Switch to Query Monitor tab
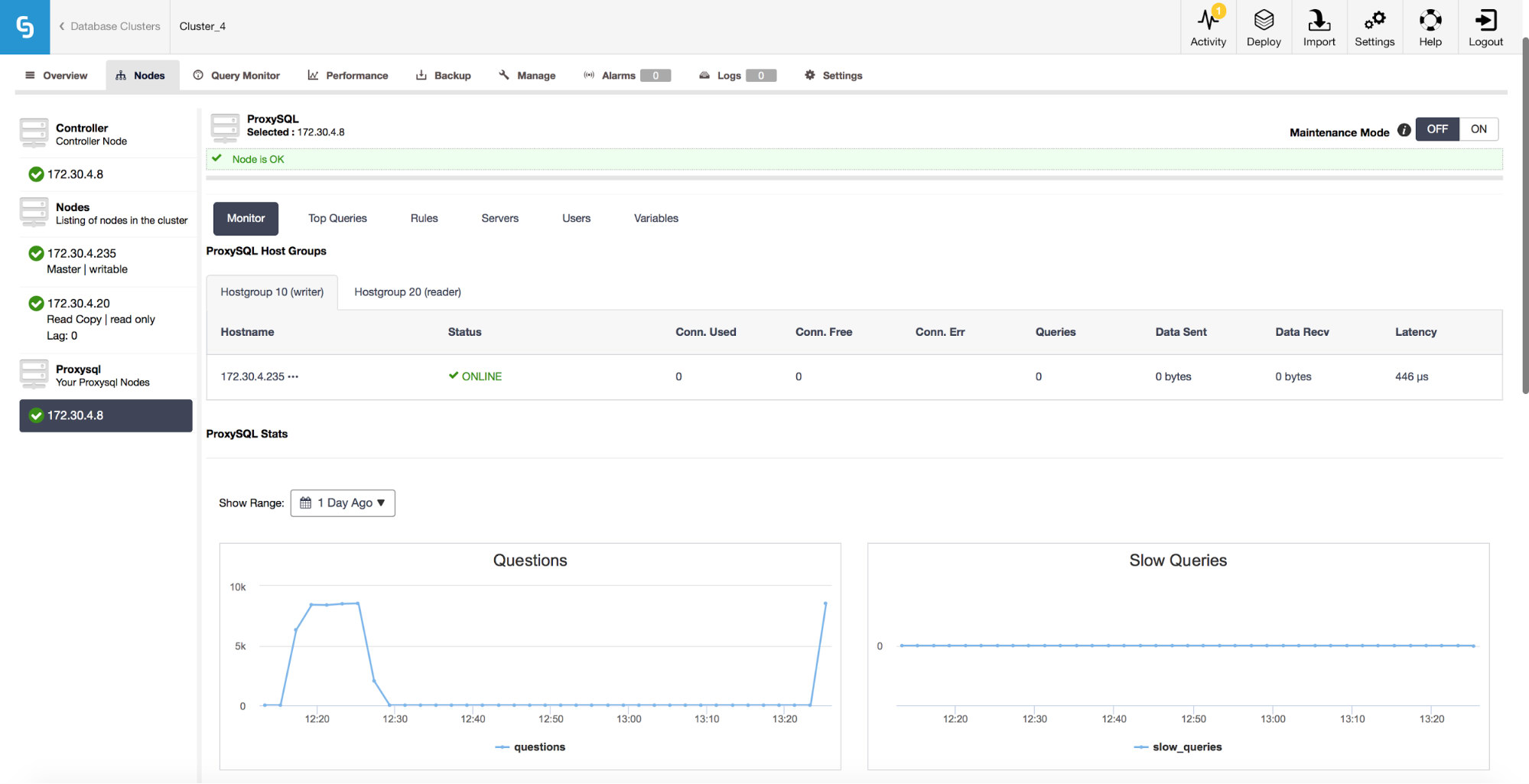1529x784 pixels. tap(236, 76)
